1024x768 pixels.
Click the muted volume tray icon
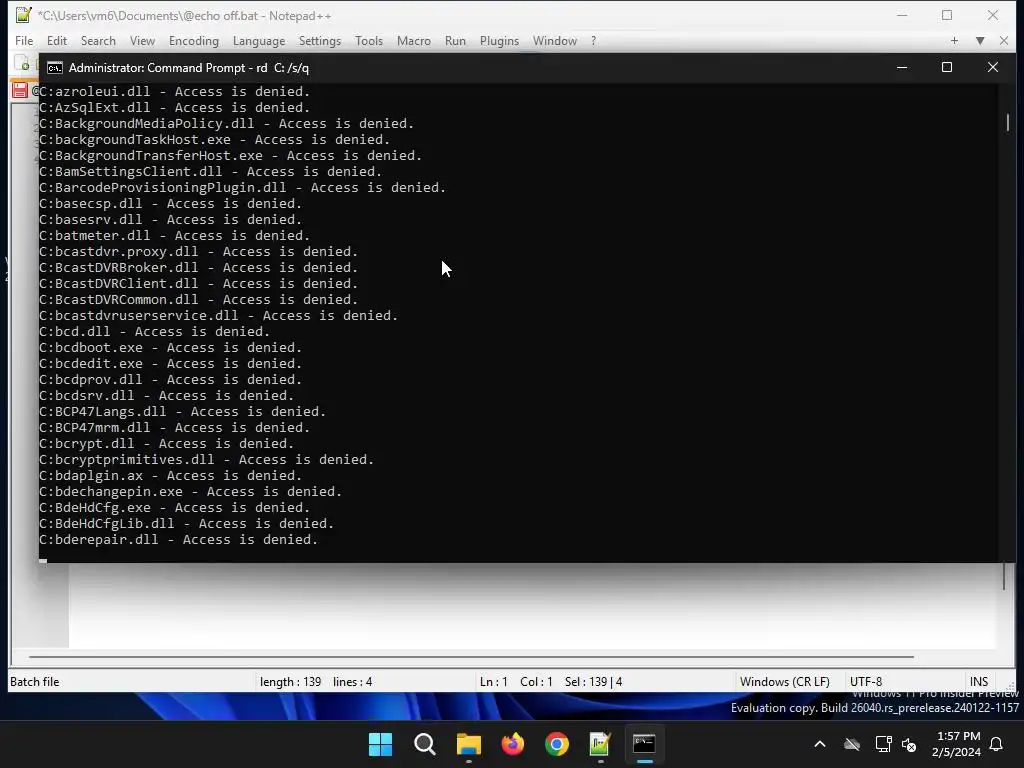pyautogui.click(x=908, y=744)
